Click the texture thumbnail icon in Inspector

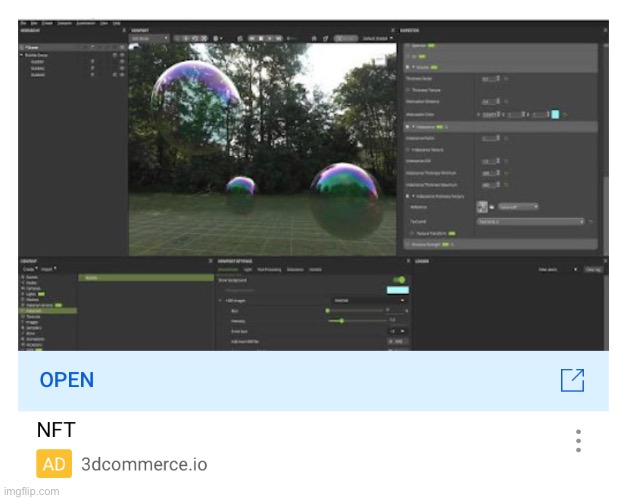(x=483, y=206)
